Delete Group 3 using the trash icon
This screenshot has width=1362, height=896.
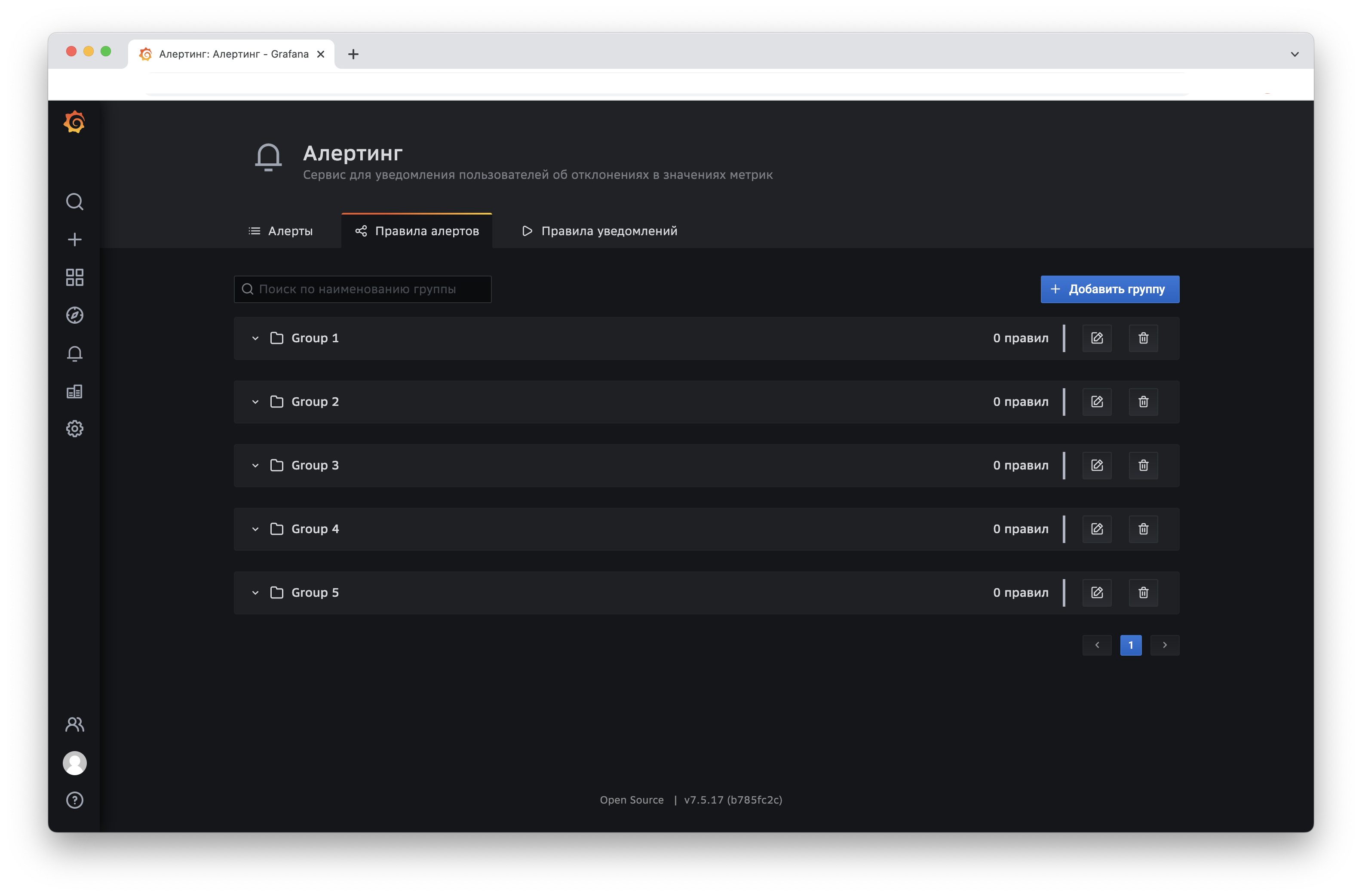(1144, 465)
